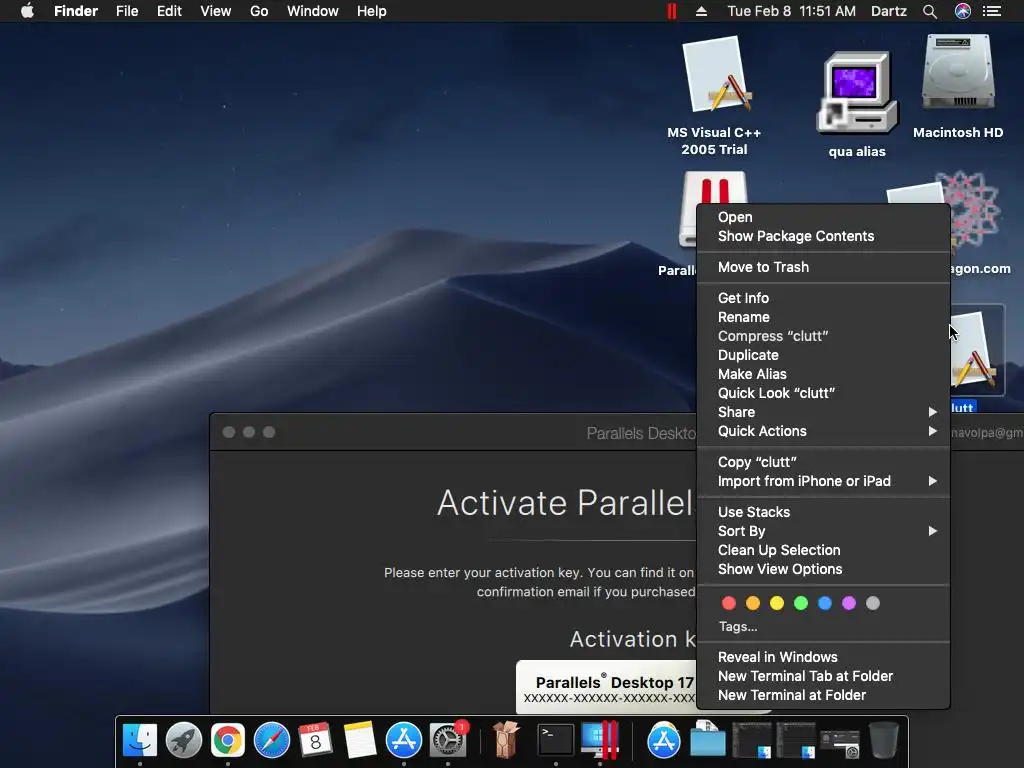Apply the purple tag color

(849, 603)
